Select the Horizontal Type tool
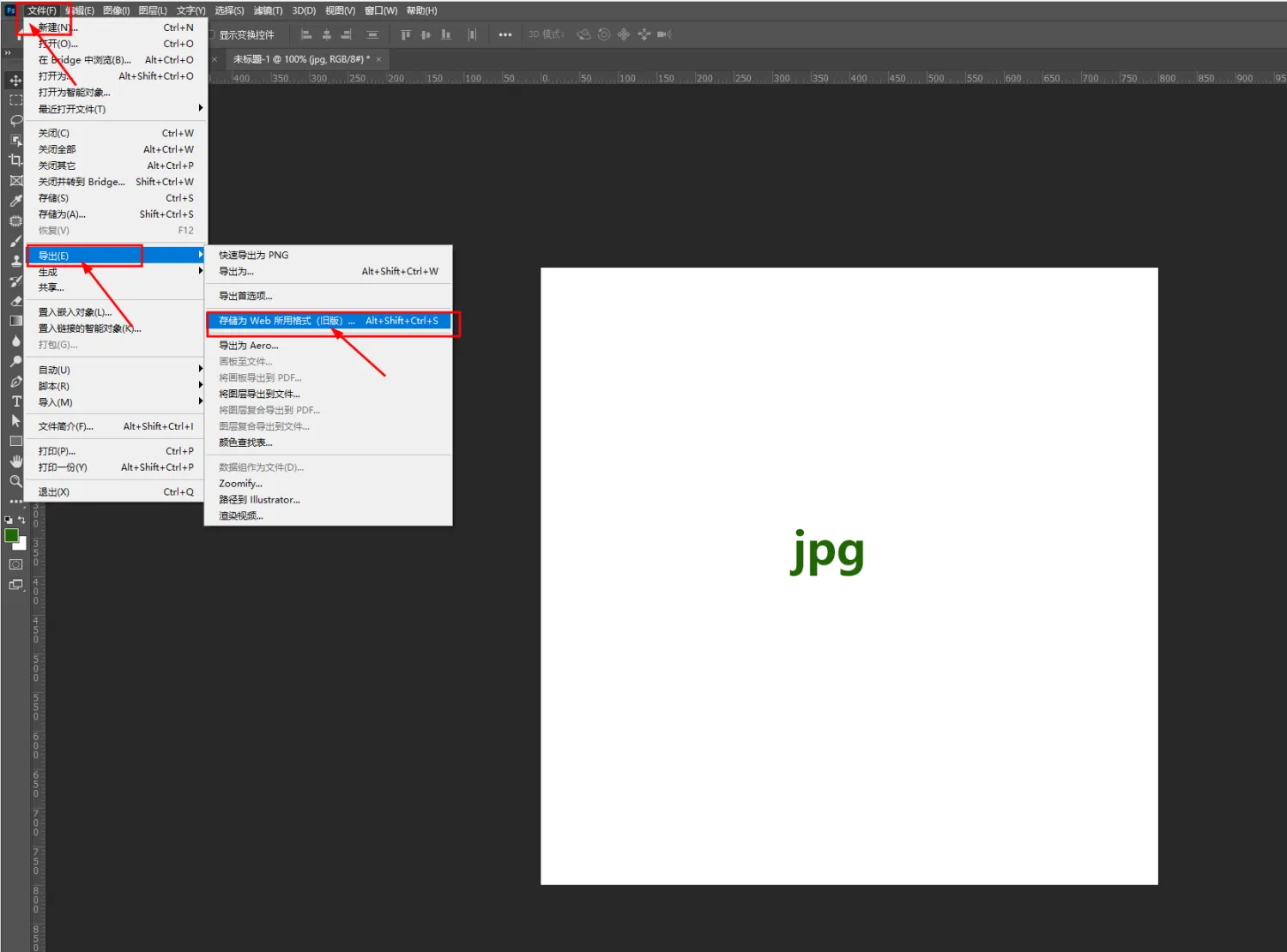The width and height of the screenshot is (1287, 952). 15,401
